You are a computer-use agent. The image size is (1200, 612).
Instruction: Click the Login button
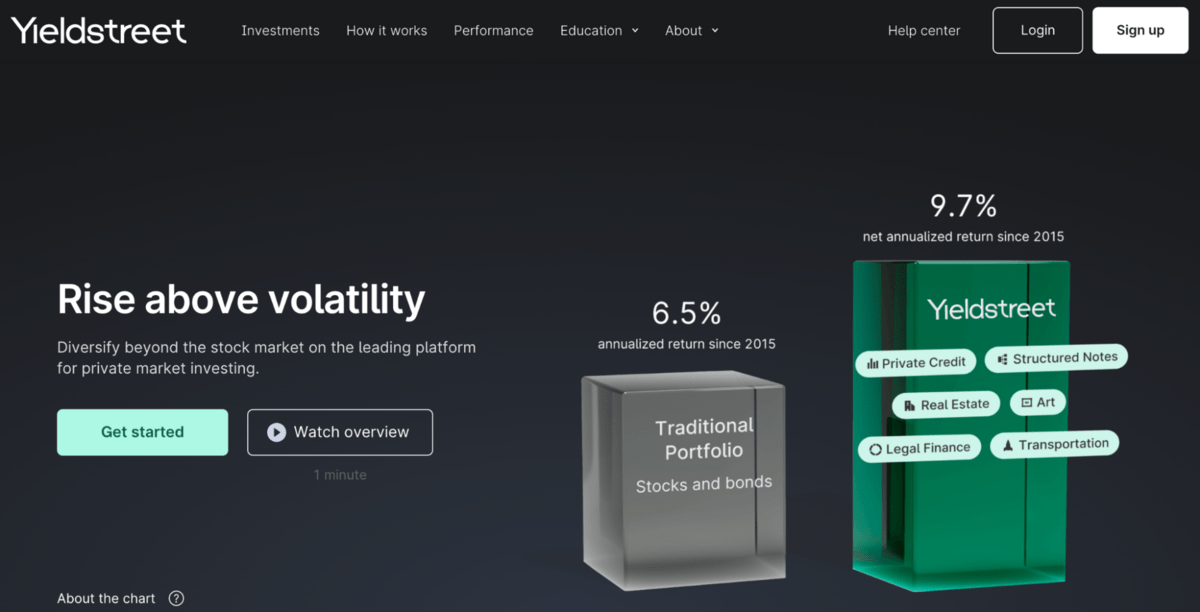(x=1037, y=30)
